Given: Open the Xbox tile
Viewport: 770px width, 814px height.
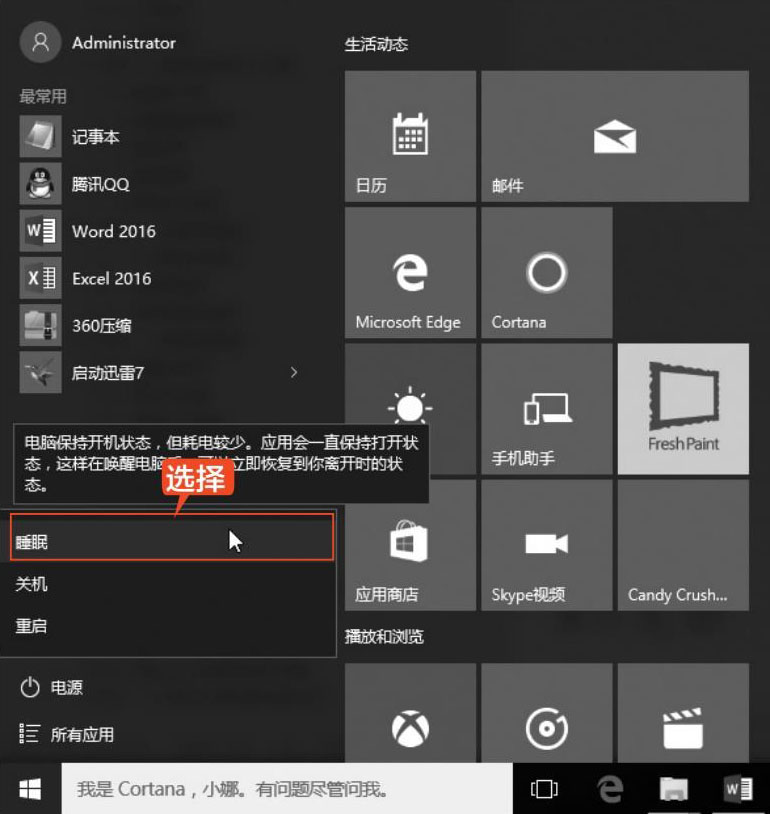Looking at the screenshot, I should (410, 713).
